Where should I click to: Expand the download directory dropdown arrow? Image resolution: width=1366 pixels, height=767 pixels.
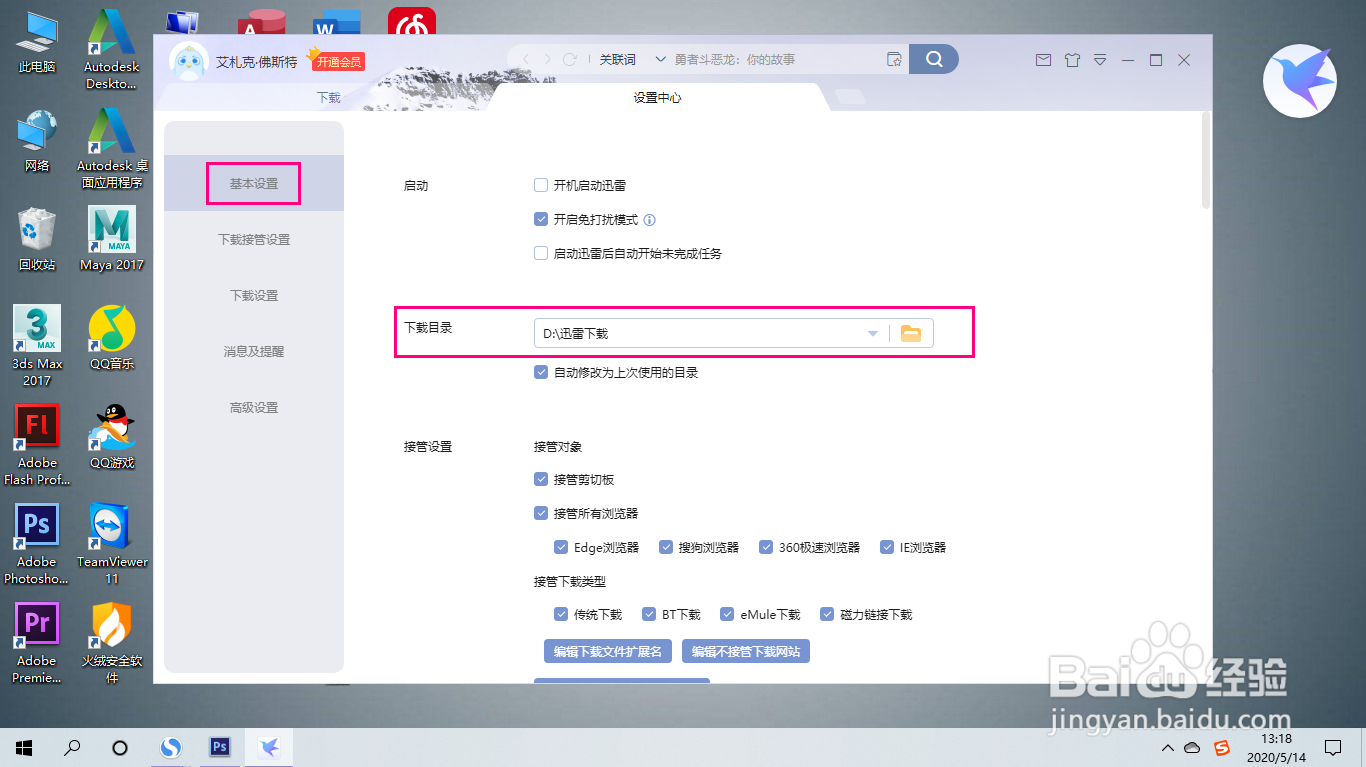pyautogui.click(x=873, y=333)
